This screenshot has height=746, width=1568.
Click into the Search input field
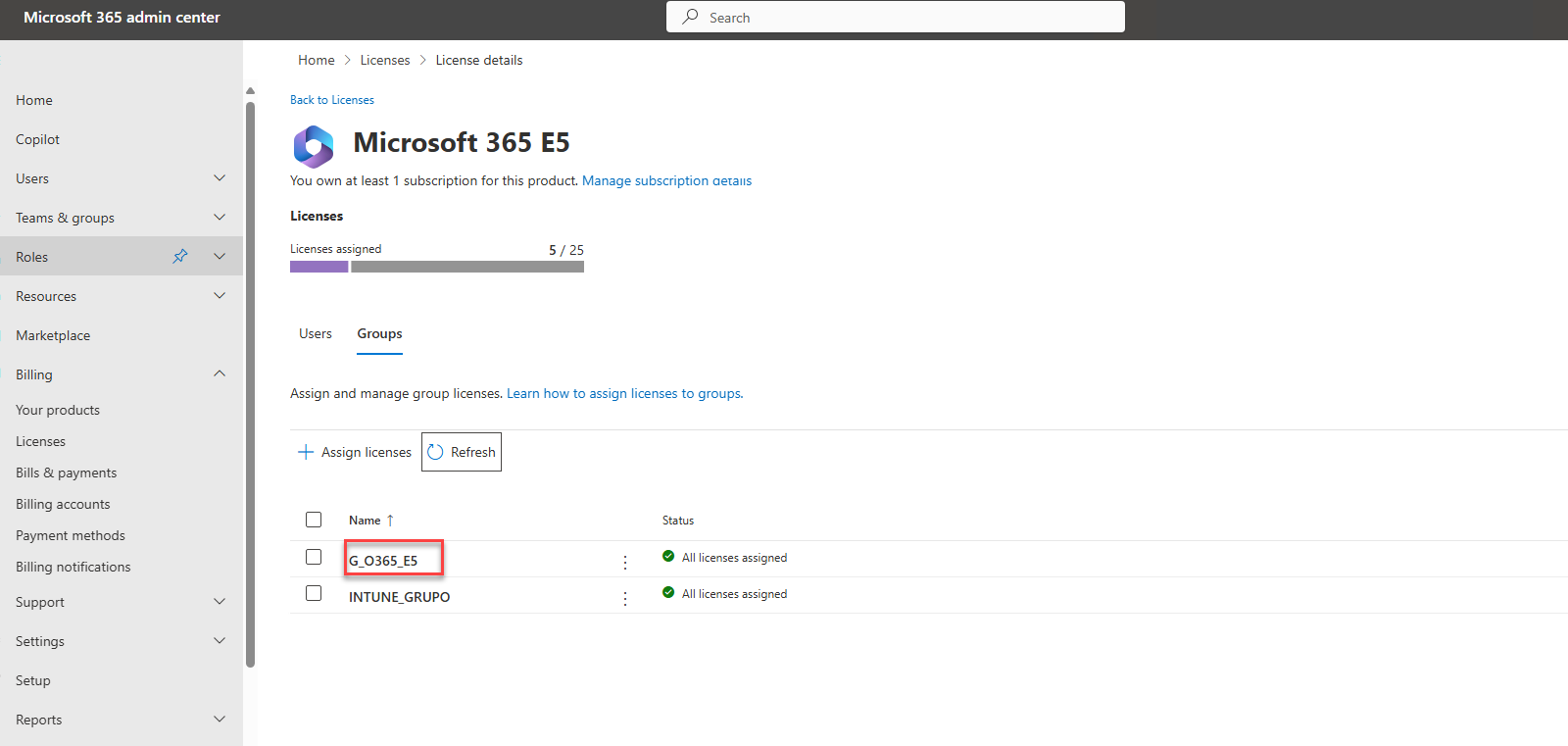911,17
